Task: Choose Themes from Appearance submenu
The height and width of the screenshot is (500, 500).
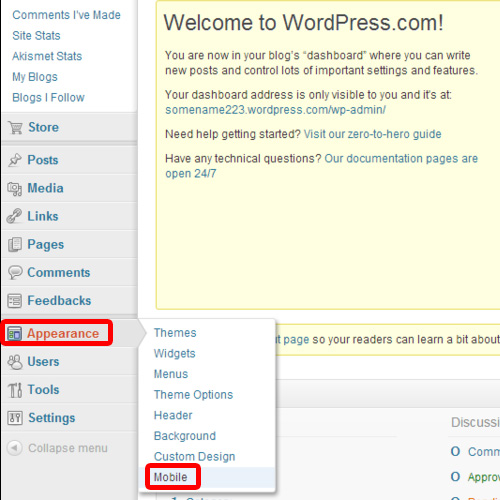Action: (175, 333)
